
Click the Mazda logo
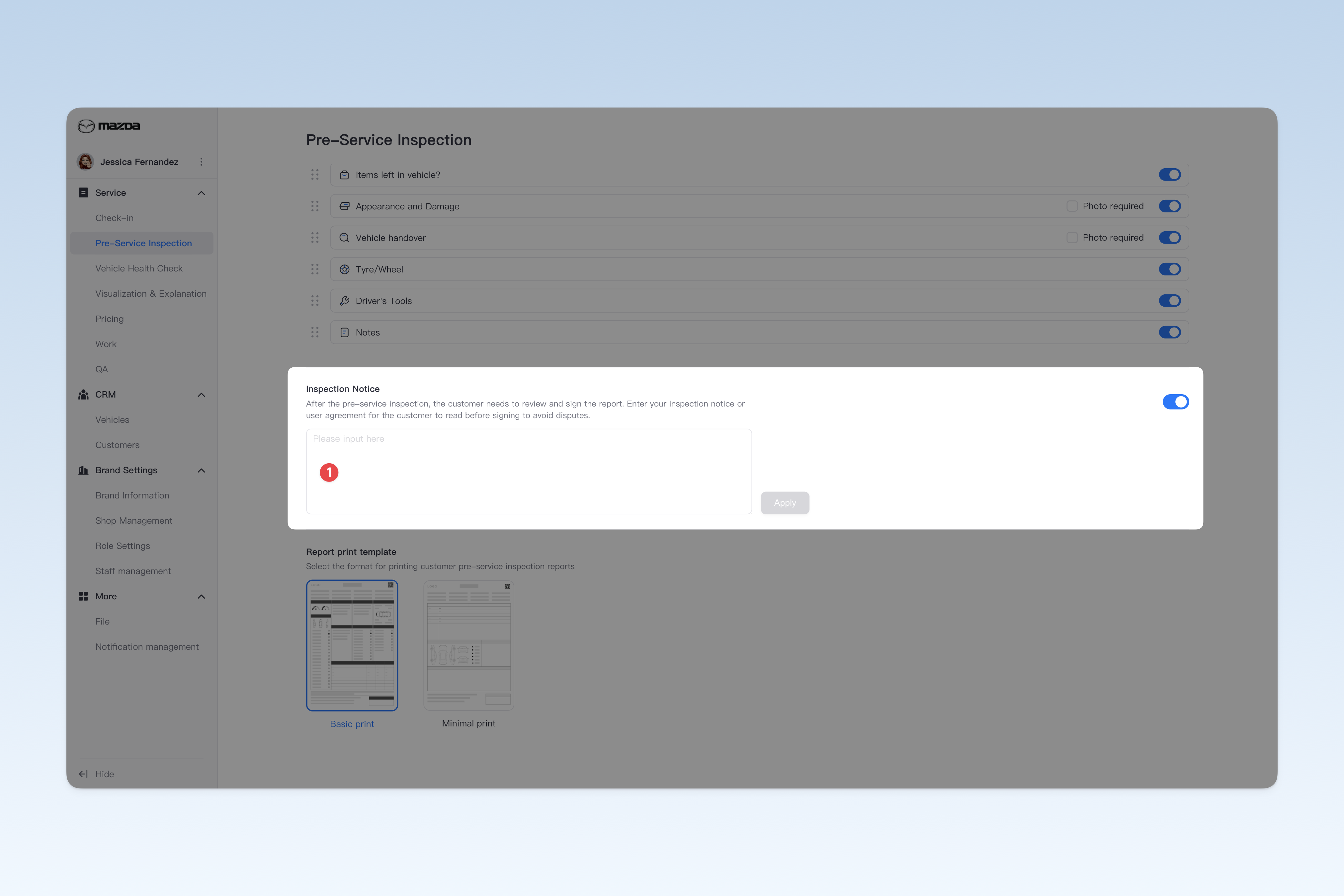tap(109, 126)
